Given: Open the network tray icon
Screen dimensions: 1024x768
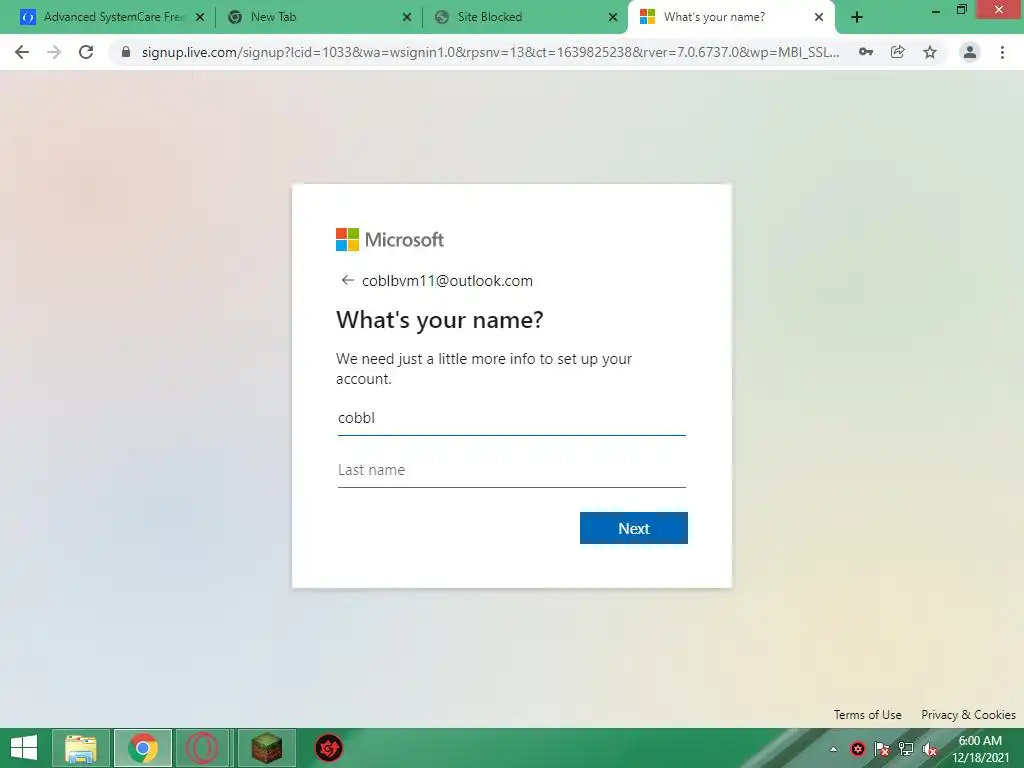Looking at the screenshot, I should [x=906, y=749].
